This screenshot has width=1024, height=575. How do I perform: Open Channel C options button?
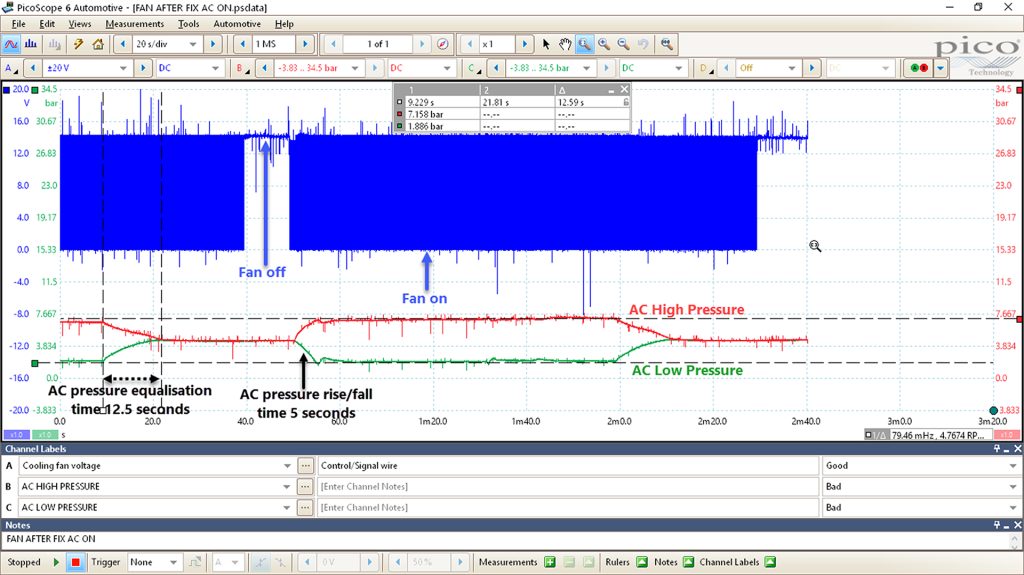(x=473, y=68)
